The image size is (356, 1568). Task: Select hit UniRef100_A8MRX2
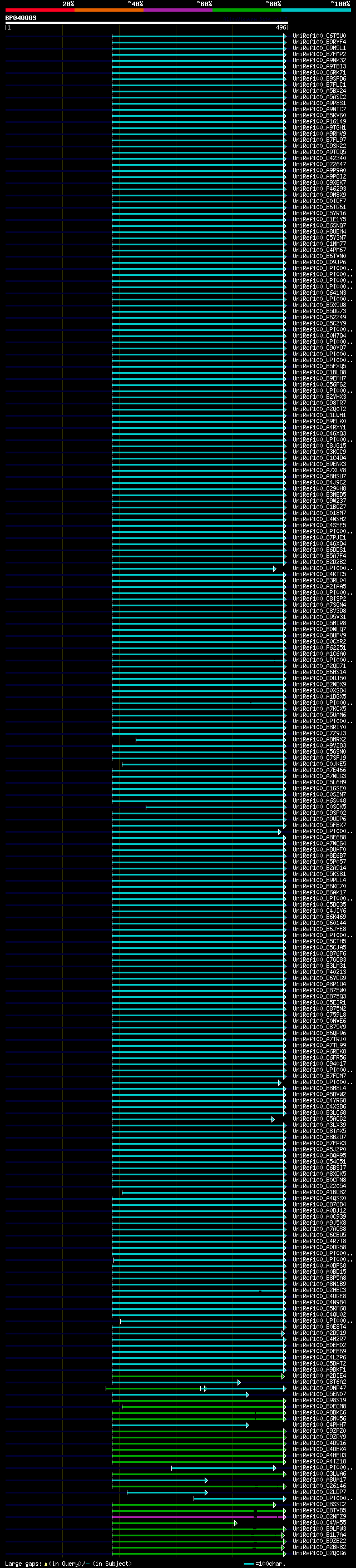[x=319, y=740]
